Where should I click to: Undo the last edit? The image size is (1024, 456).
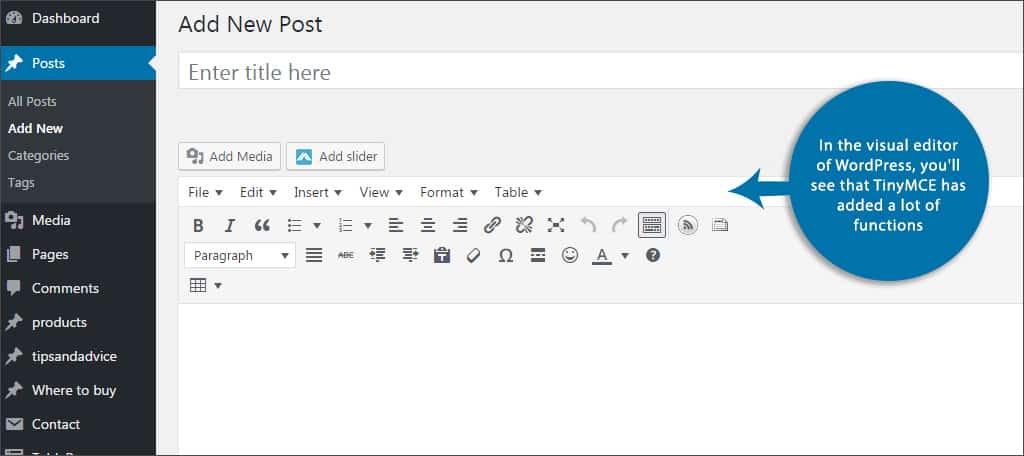(x=588, y=226)
